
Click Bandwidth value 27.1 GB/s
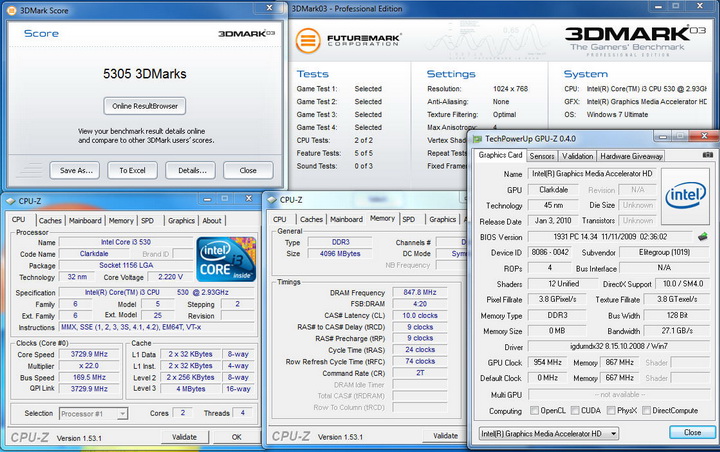coord(677,331)
